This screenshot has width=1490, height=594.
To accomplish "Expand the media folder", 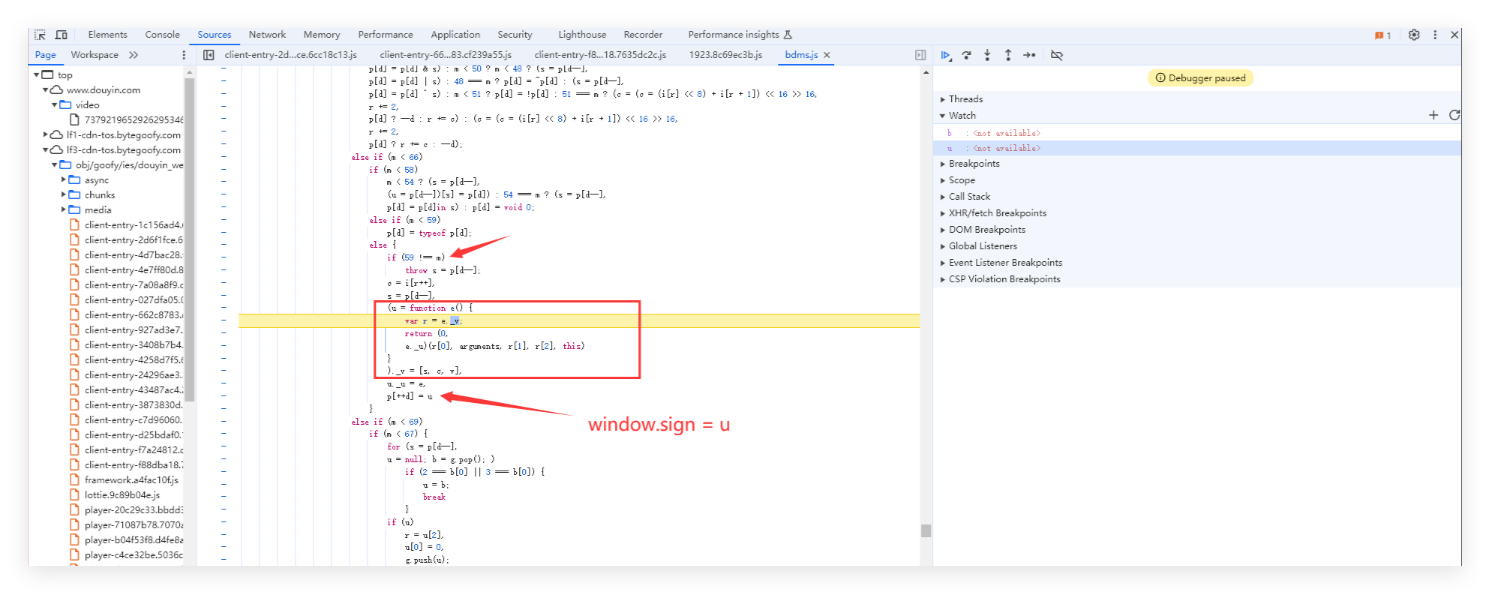I will [63, 210].
